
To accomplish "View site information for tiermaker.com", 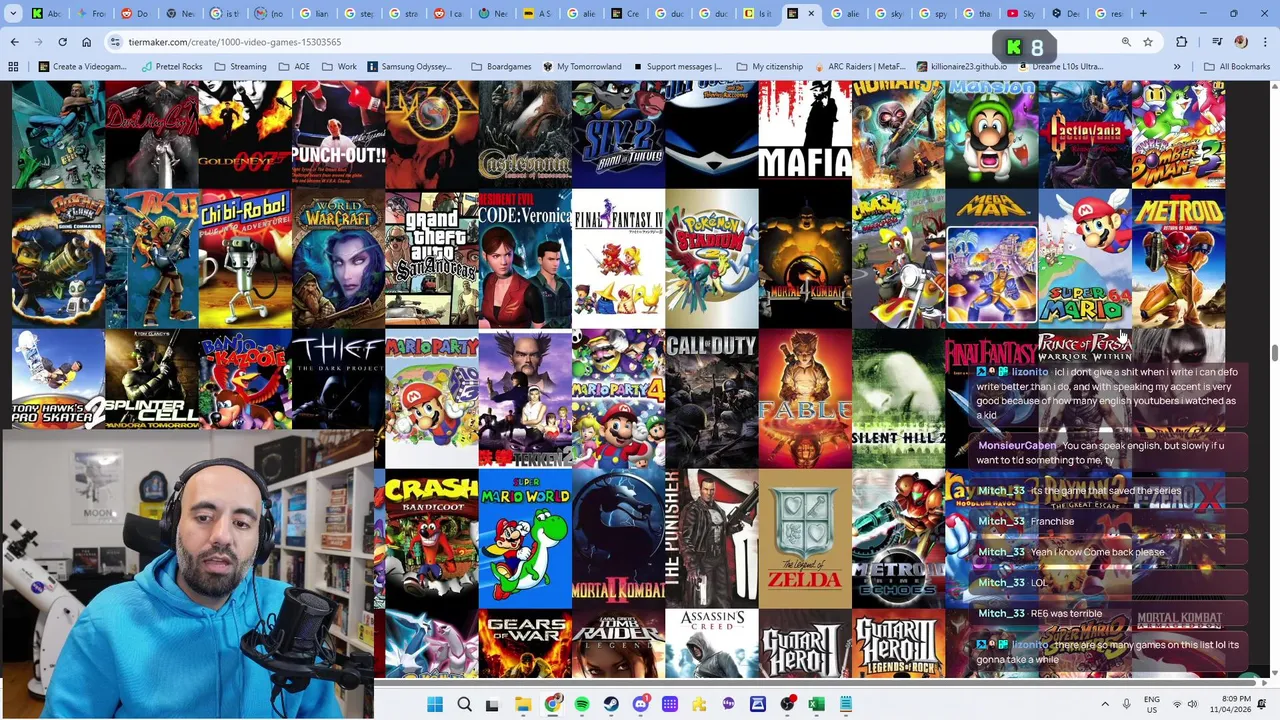I will point(116,42).
